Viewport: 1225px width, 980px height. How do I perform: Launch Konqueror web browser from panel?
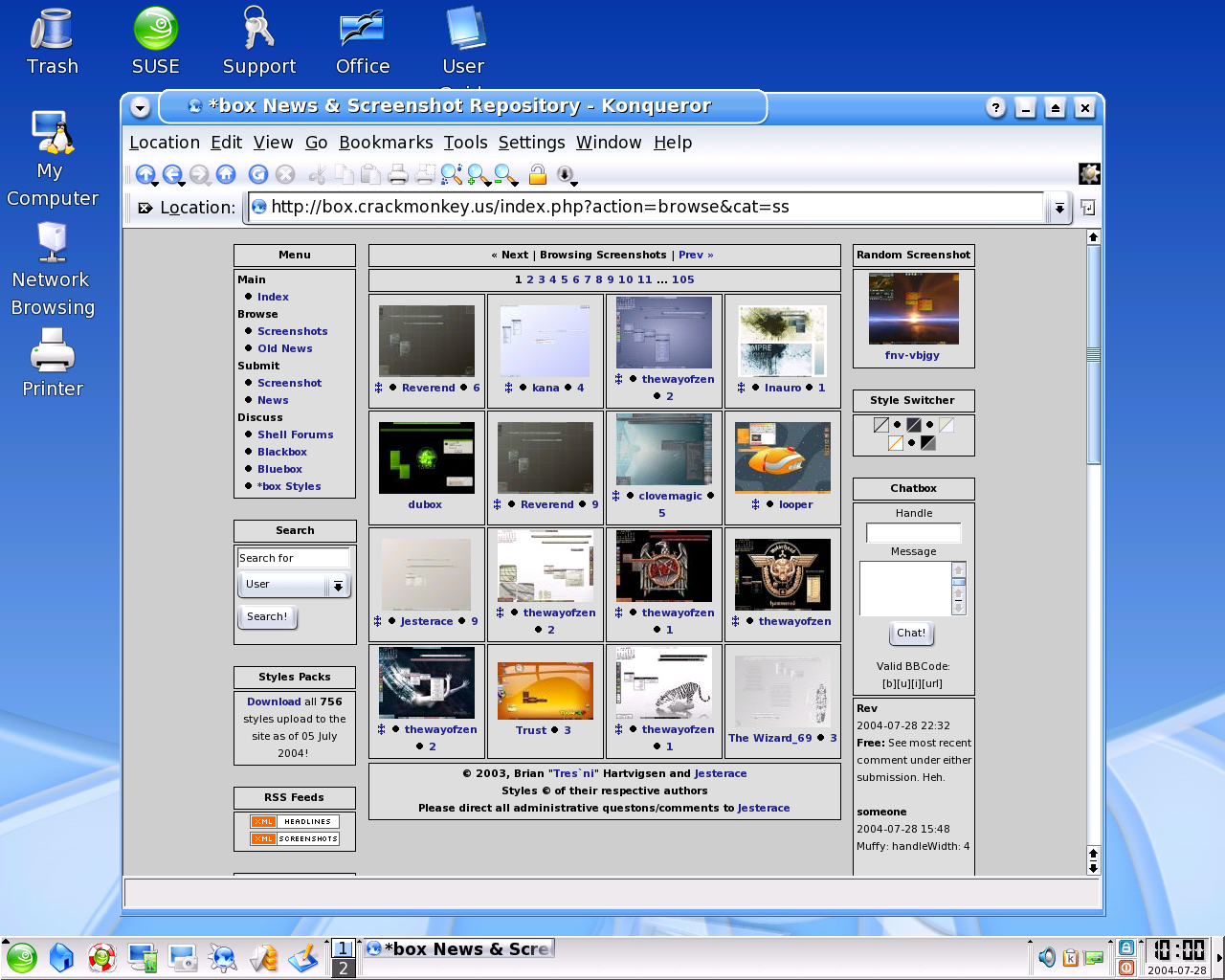(x=223, y=957)
